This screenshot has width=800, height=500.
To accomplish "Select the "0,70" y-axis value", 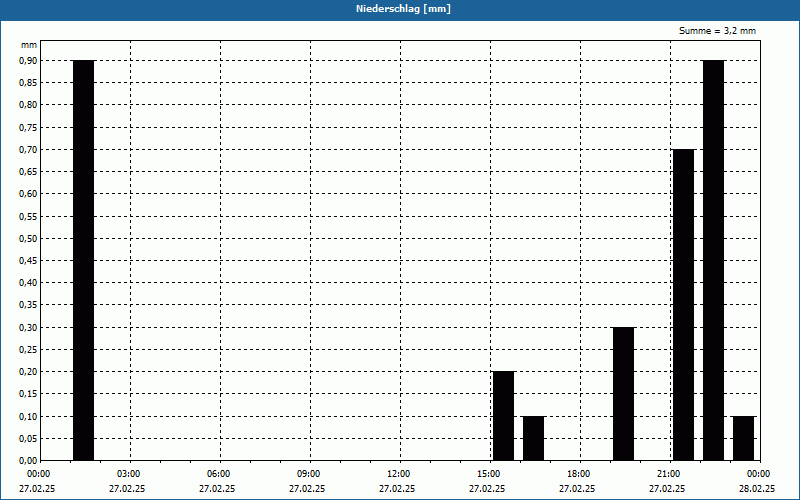I will point(28,149).
